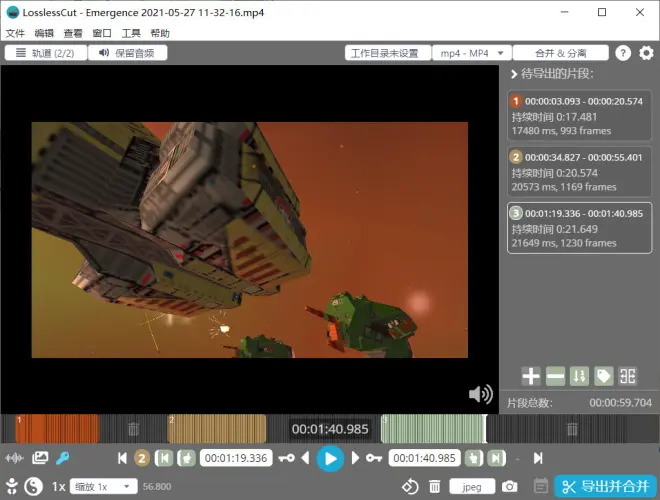Seek to the next keyframe

(x=374, y=458)
